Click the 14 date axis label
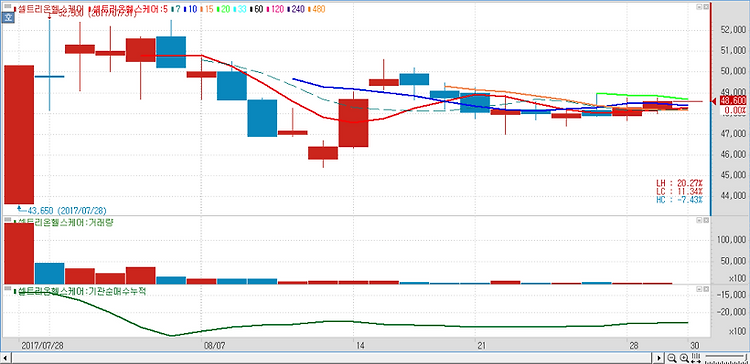750x364 pixels. (360, 345)
